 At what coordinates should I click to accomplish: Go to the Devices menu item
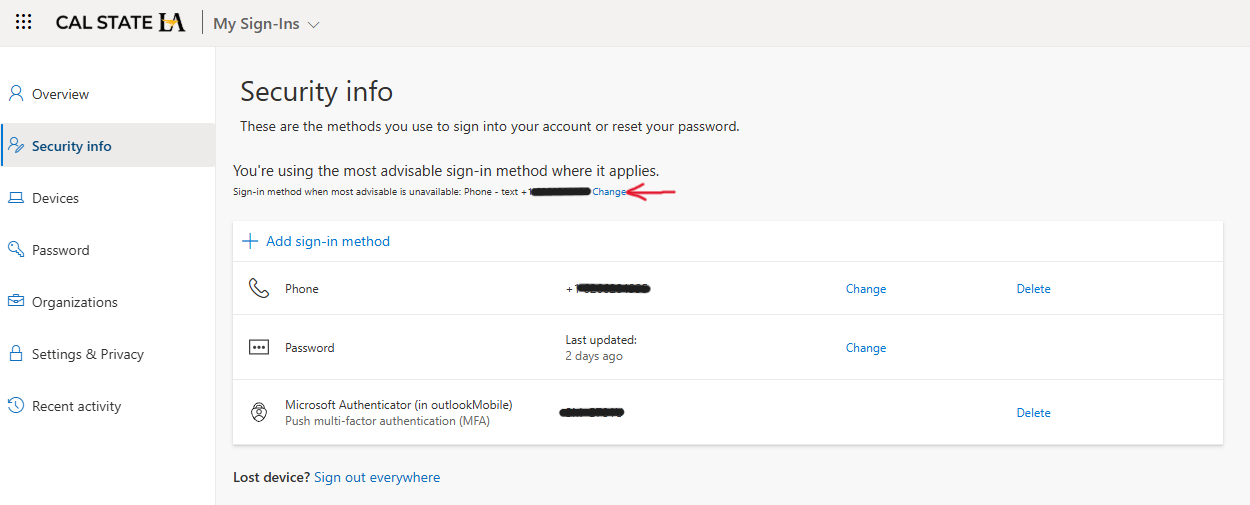click(55, 198)
